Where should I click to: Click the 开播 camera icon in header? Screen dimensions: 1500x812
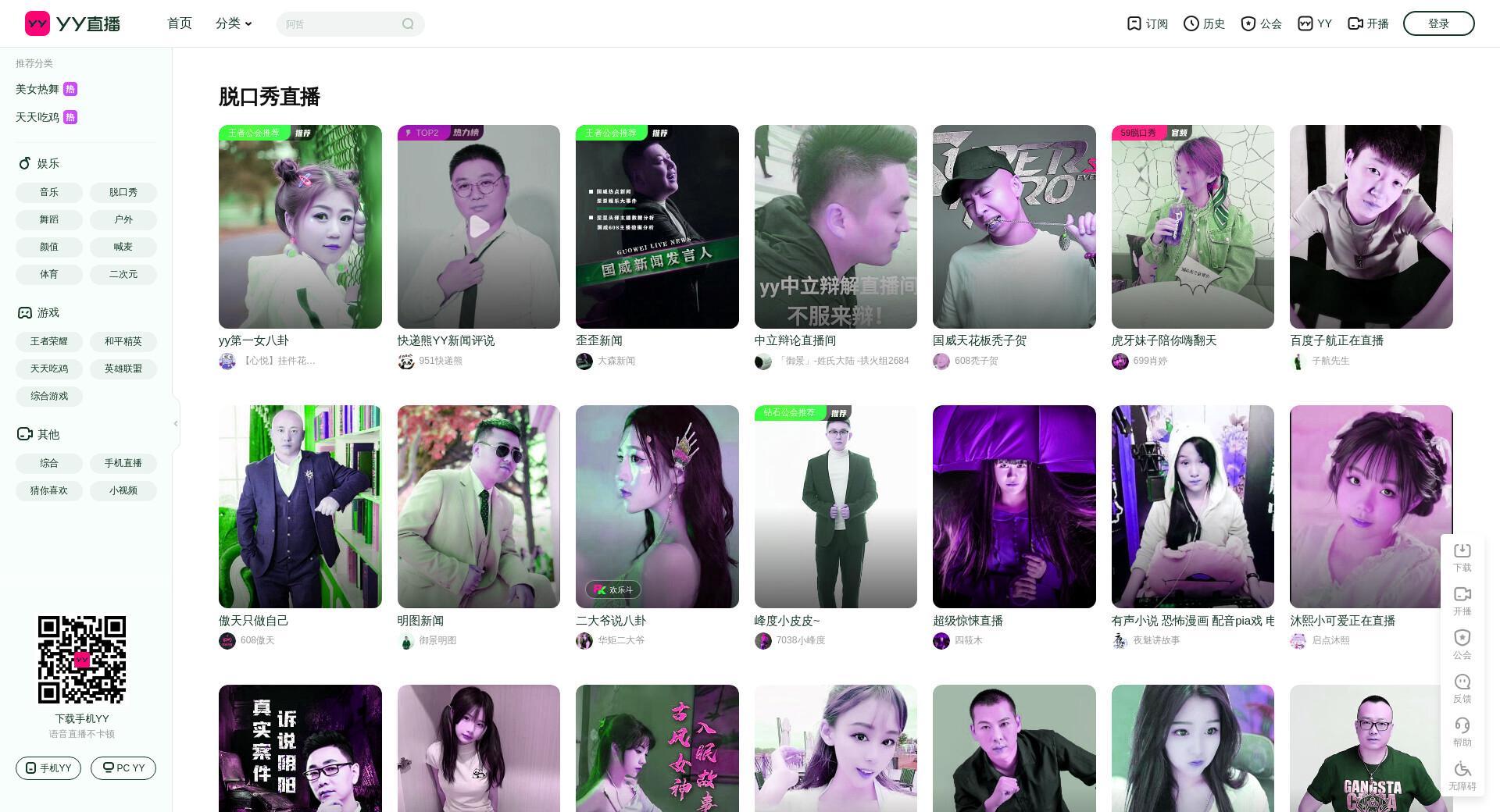[x=1355, y=23]
